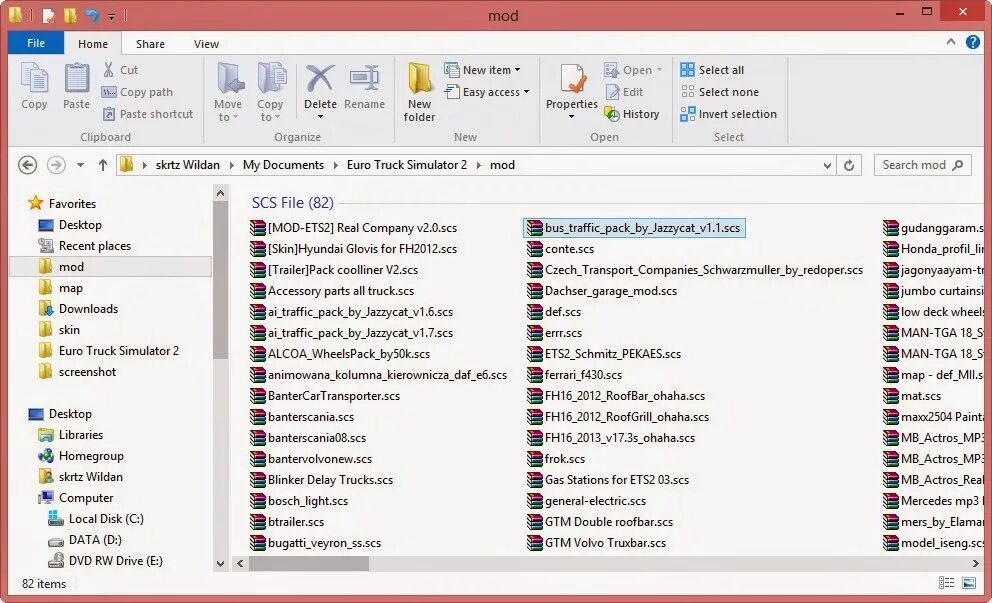Refresh the mod folder view

tap(849, 165)
